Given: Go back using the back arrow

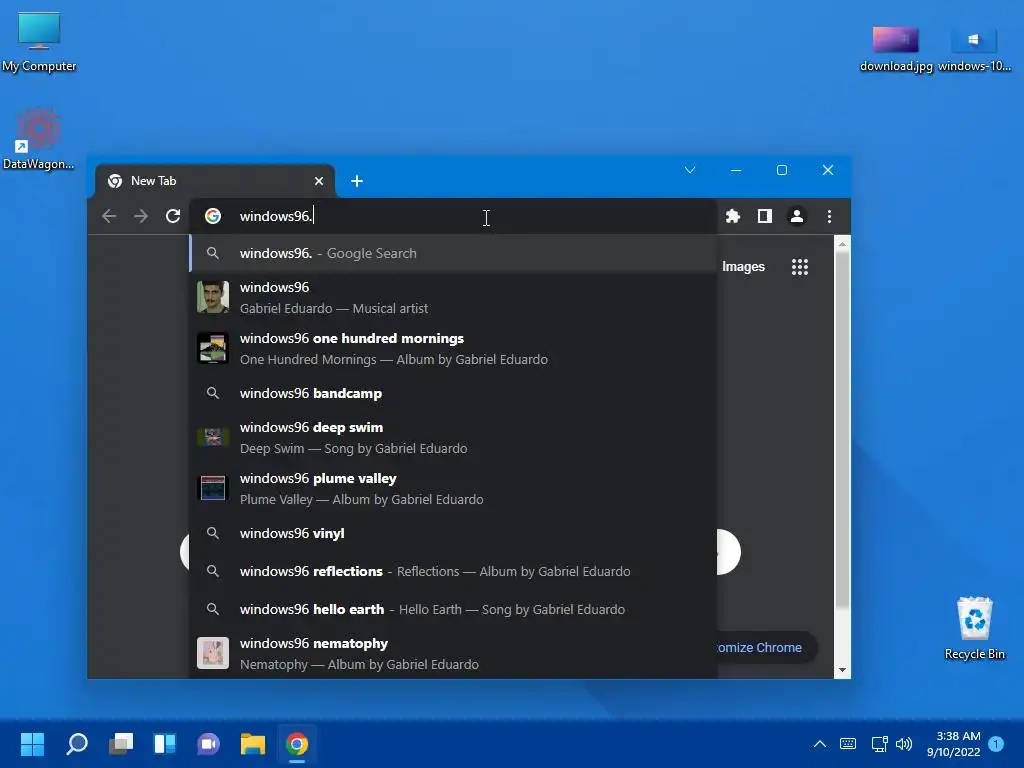Looking at the screenshot, I should [109, 216].
